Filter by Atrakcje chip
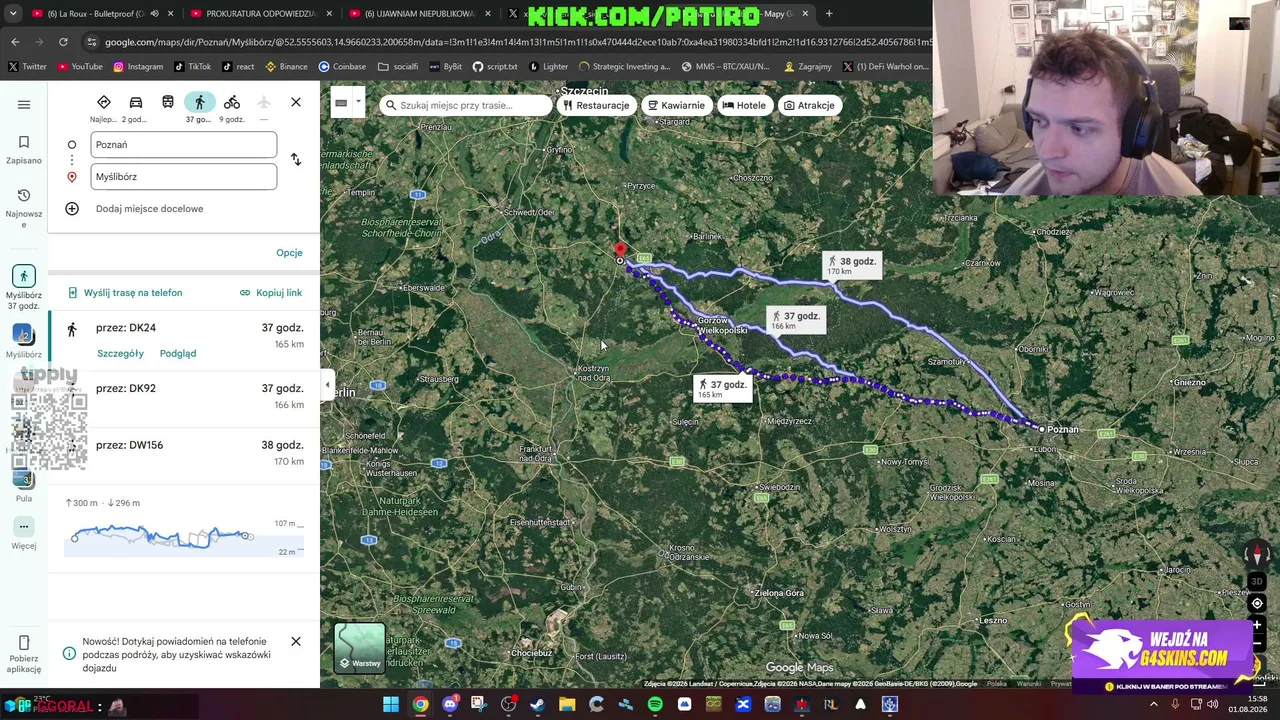The image size is (1280, 720). point(809,105)
